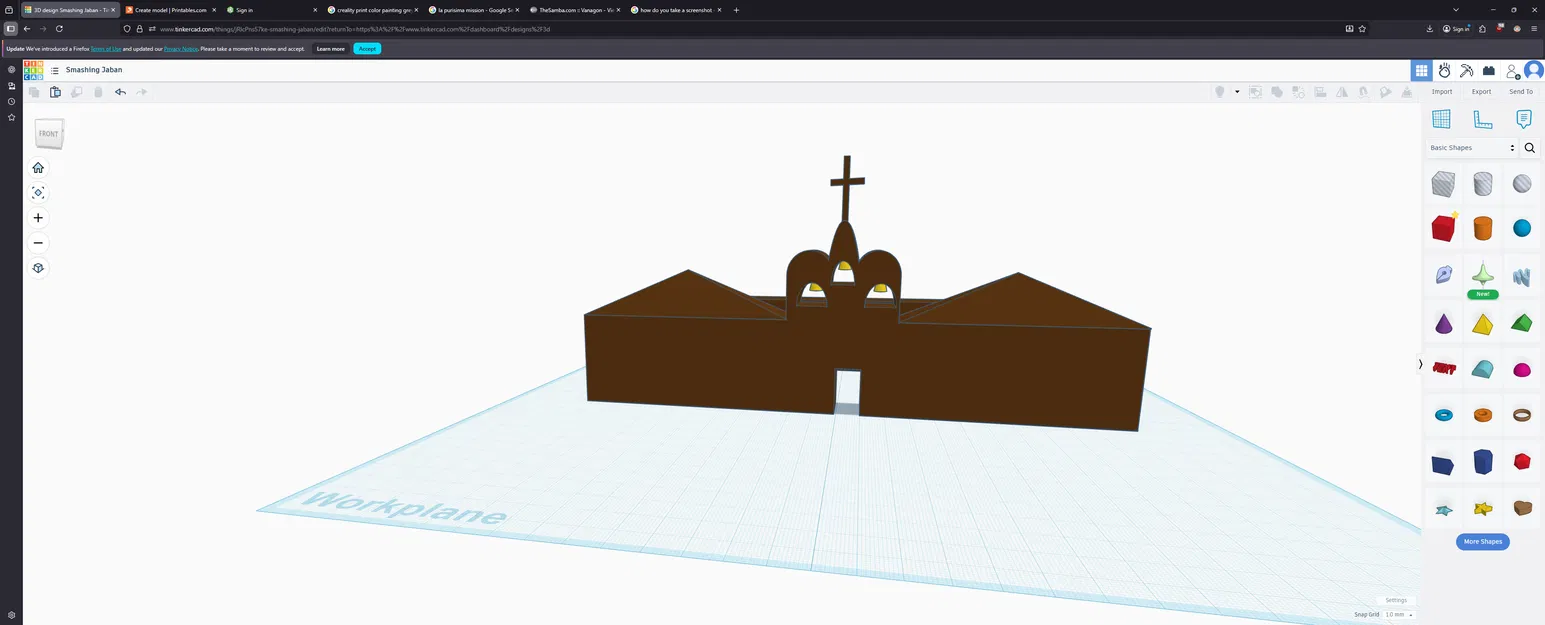Viewport: 1545px width, 625px height.
Task: Click the Fit all in view icon
Action: (x=38, y=193)
